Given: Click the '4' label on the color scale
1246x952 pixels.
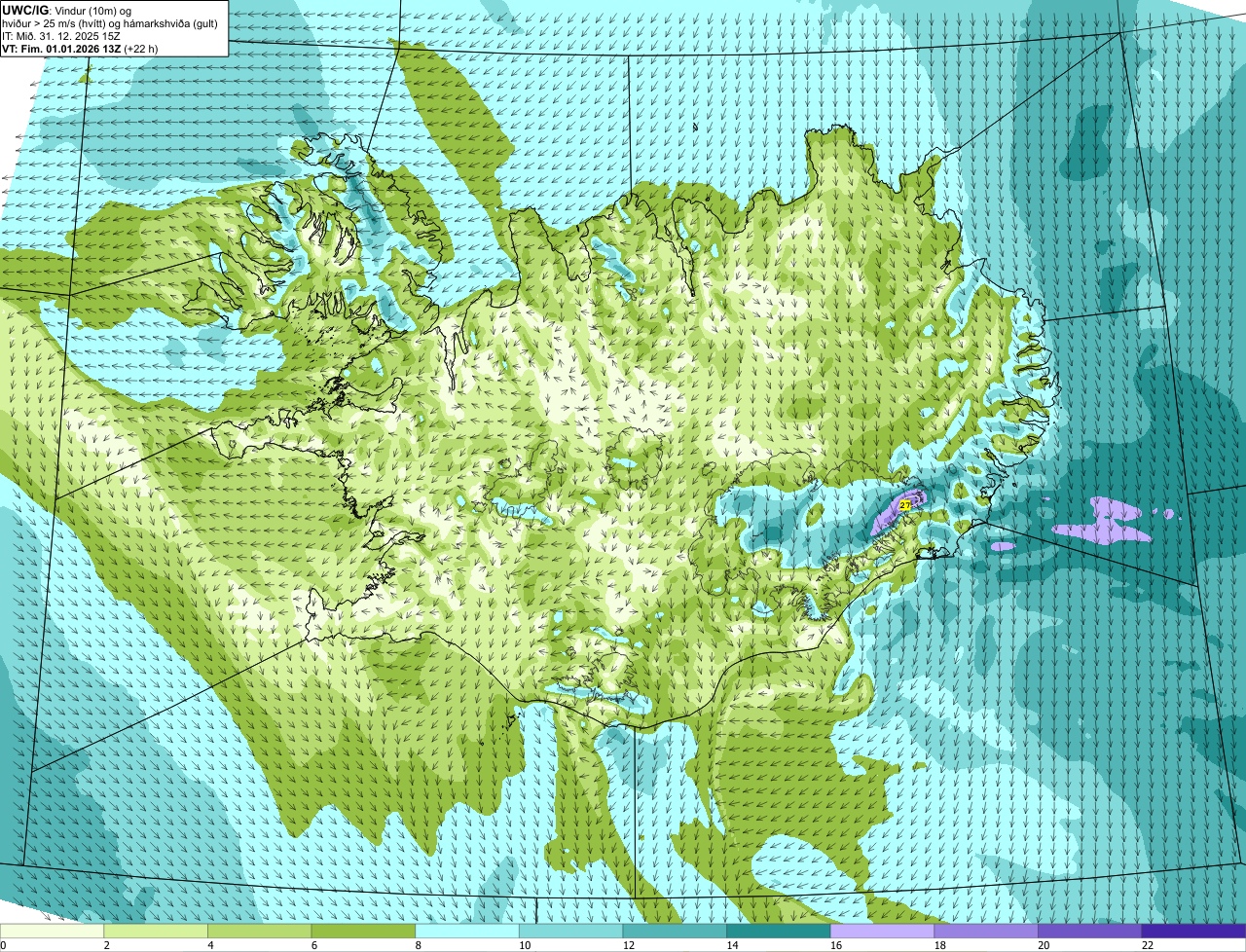Looking at the screenshot, I should pos(210,945).
